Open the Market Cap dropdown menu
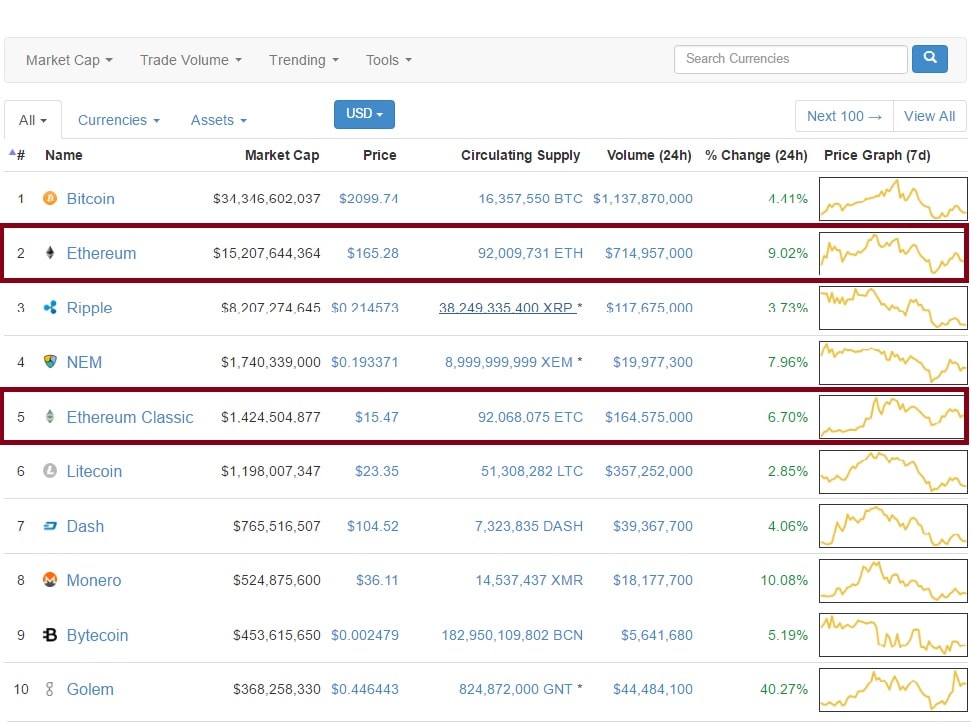Image resolution: width=971 pixels, height=723 pixels. (69, 60)
